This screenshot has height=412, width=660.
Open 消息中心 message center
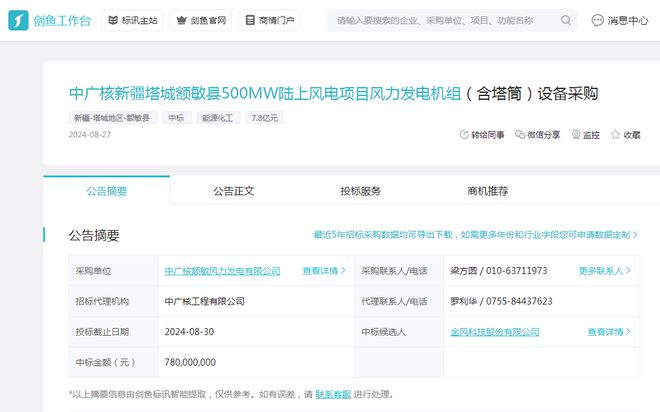(620, 20)
